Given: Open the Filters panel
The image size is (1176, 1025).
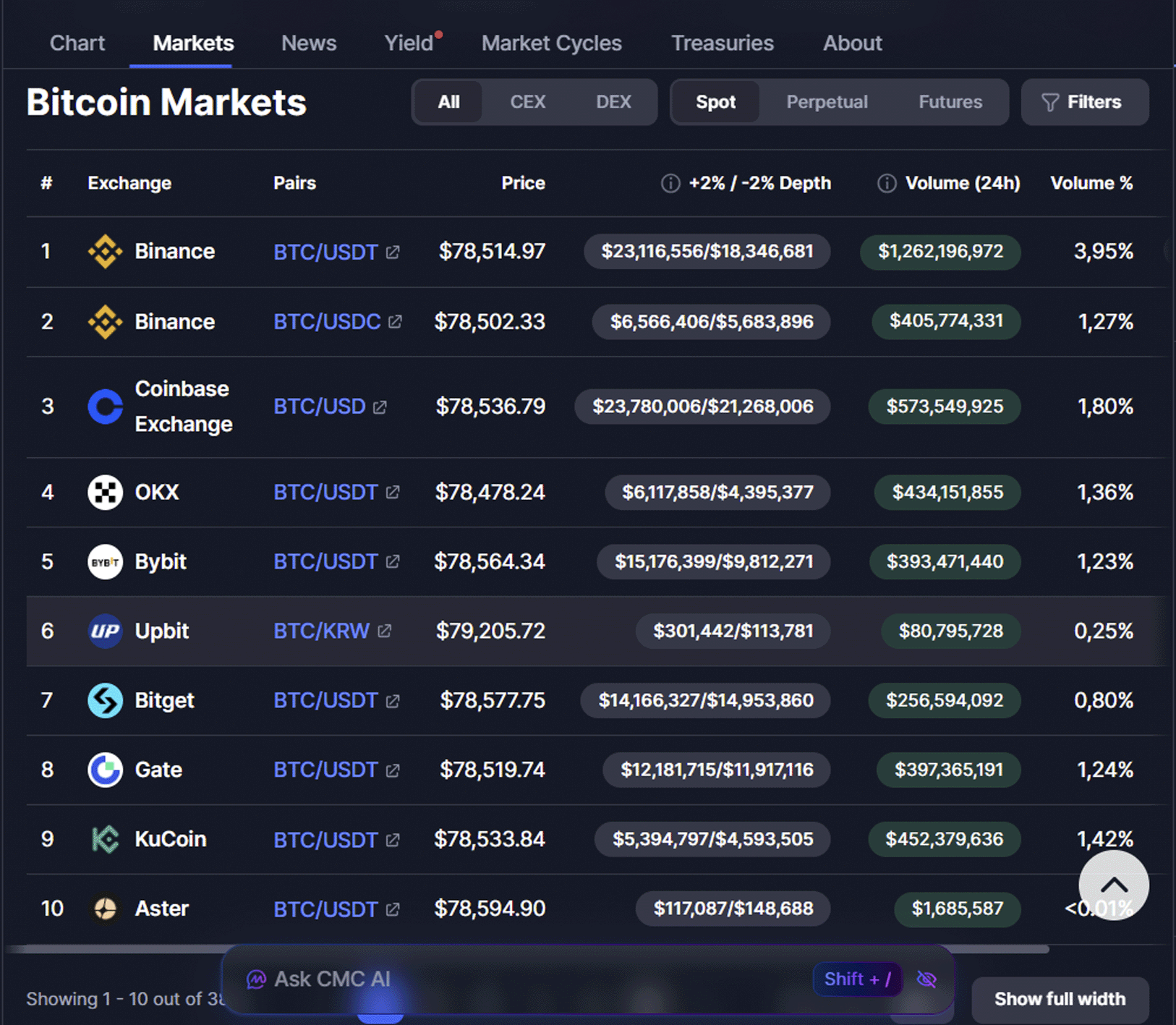Looking at the screenshot, I should [1085, 102].
